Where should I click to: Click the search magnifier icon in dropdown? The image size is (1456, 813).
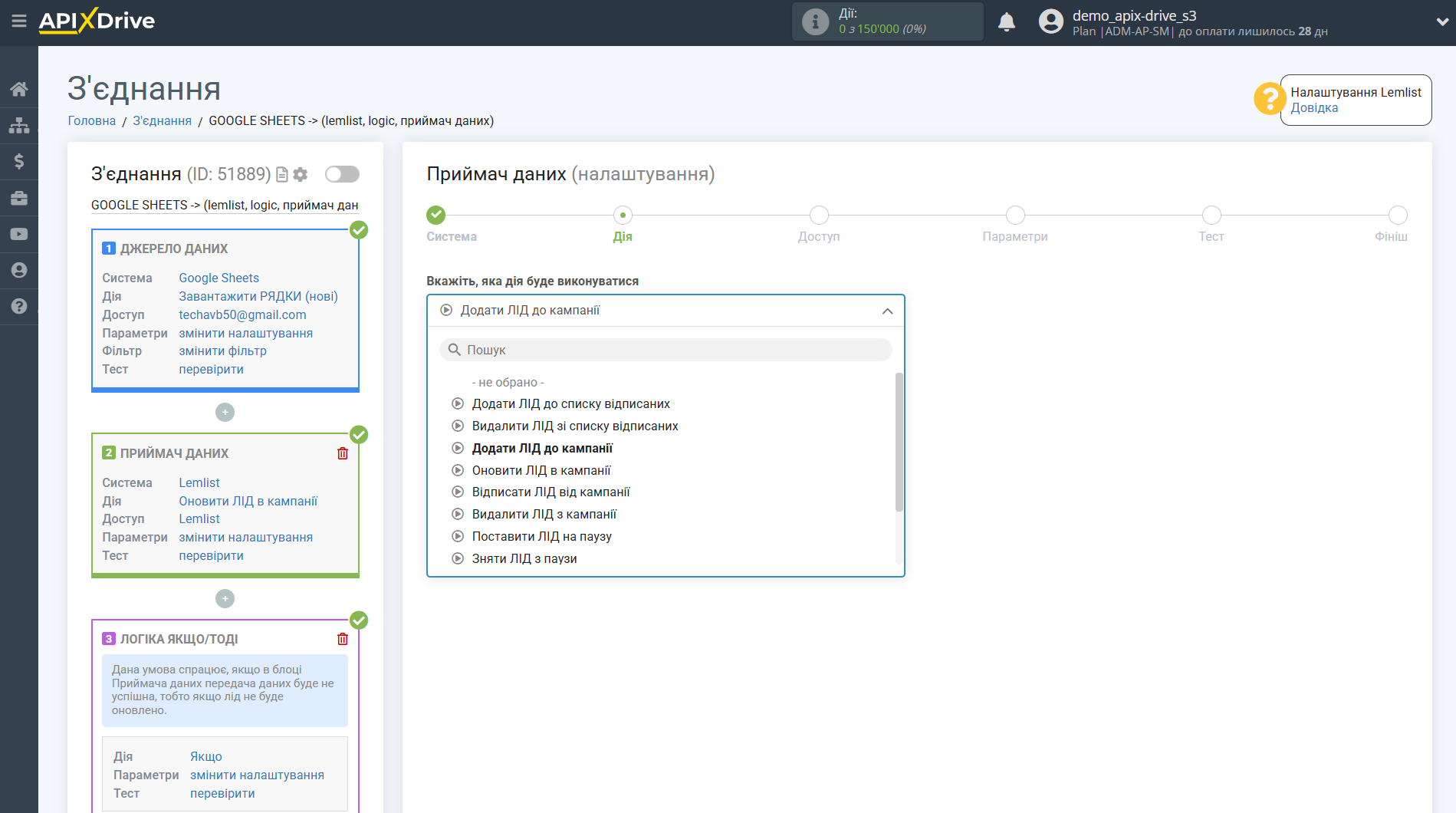pos(455,350)
